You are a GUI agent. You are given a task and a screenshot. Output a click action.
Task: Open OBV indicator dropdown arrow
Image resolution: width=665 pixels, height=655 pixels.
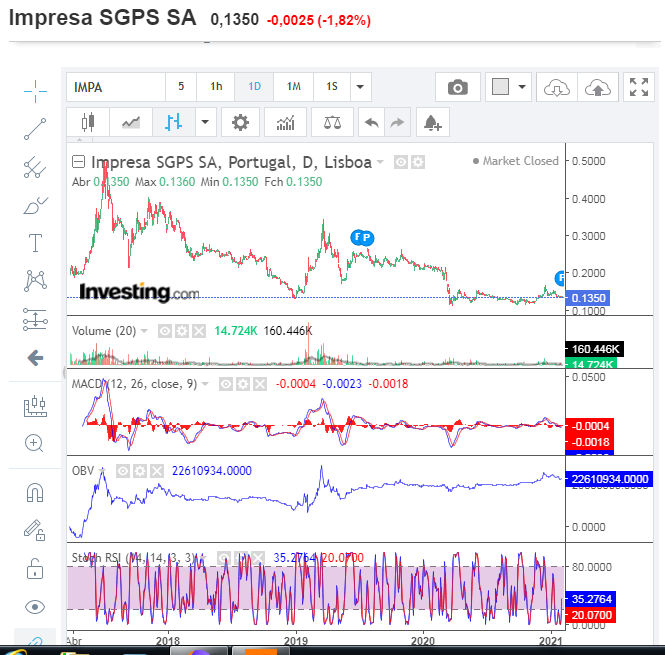click(102, 470)
